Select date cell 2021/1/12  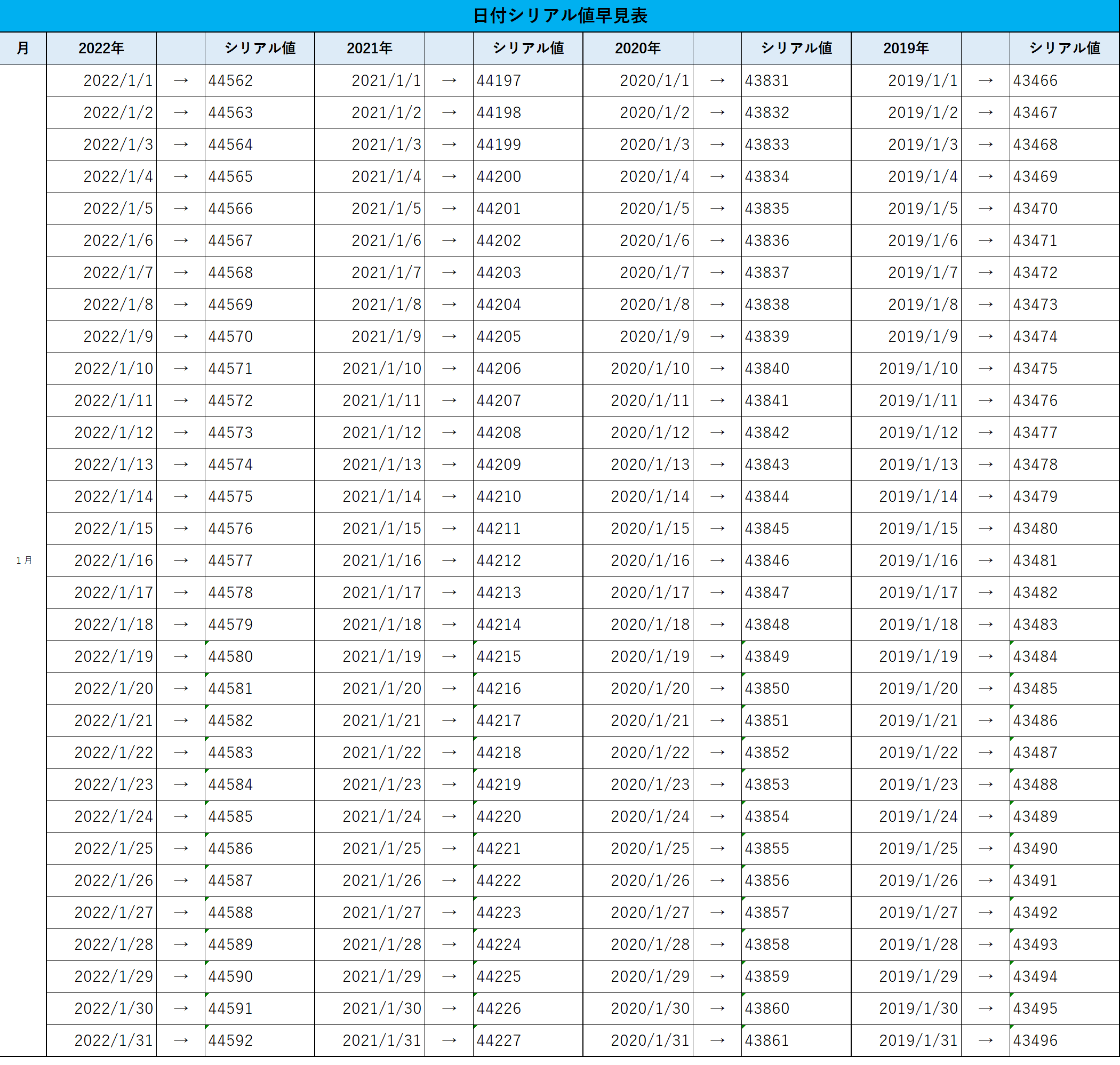(x=370, y=433)
